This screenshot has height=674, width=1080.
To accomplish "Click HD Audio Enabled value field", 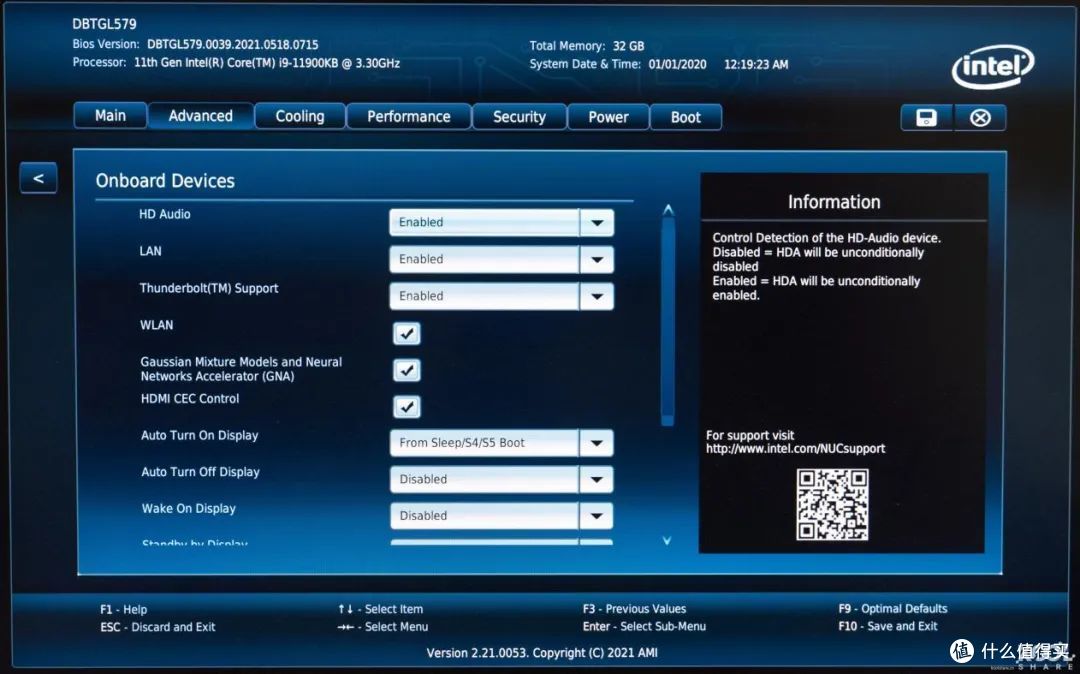I will point(484,222).
